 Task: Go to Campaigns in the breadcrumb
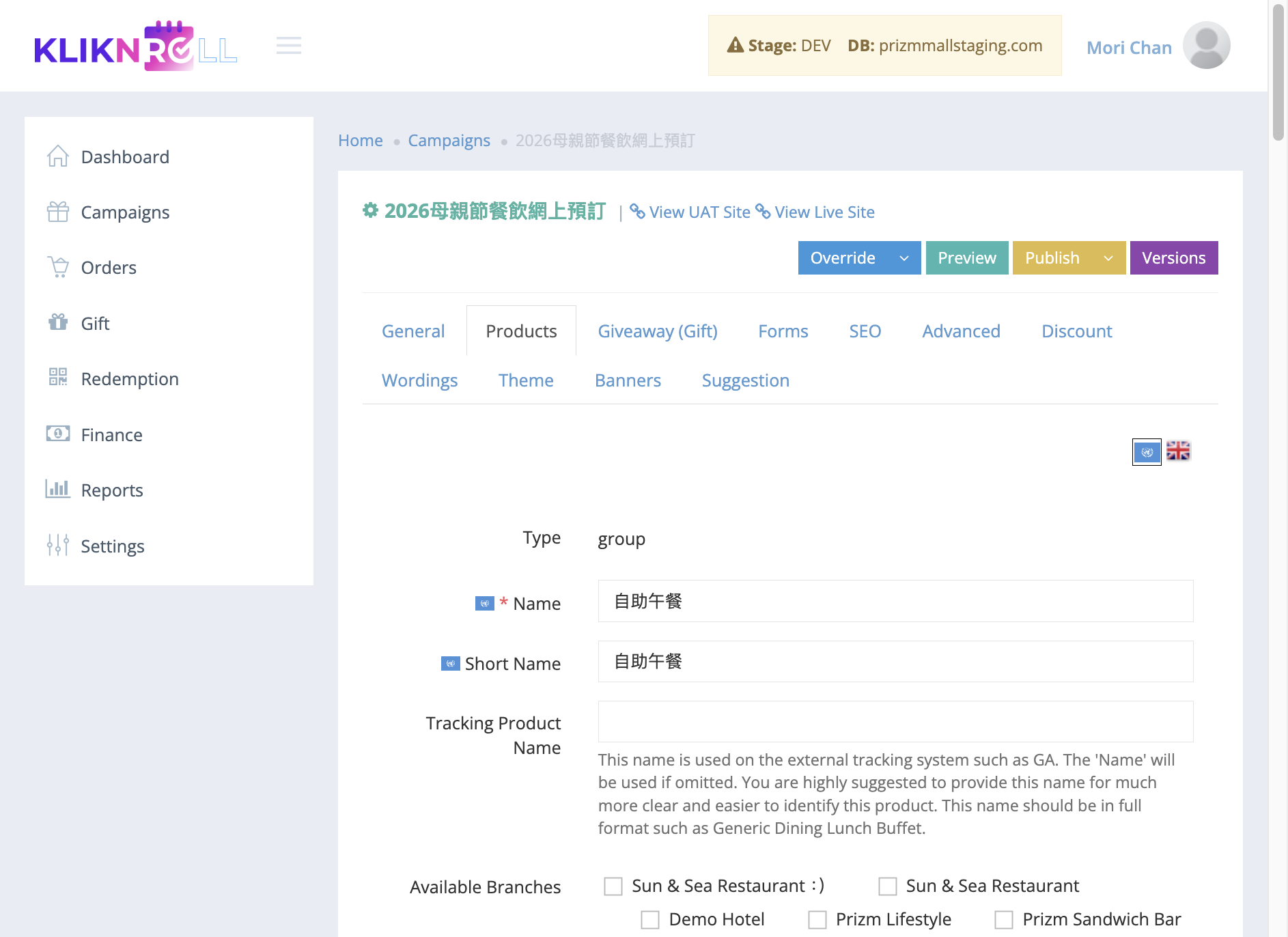pyautogui.click(x=449, y=140)
